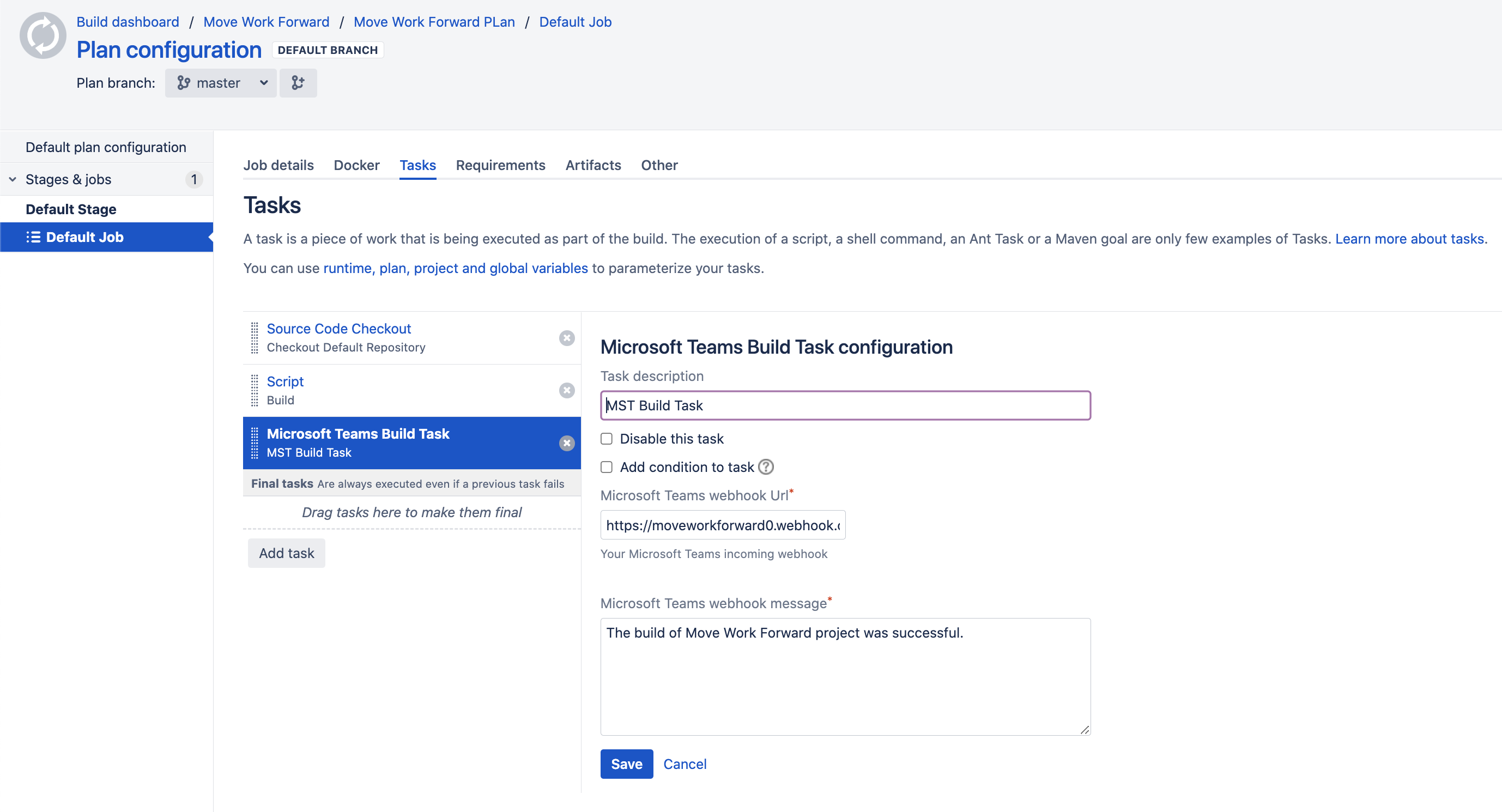Click the Microsoft Teams webhook Url field
The width and height of the screenshot is (1502, 812).
[723, 524]
